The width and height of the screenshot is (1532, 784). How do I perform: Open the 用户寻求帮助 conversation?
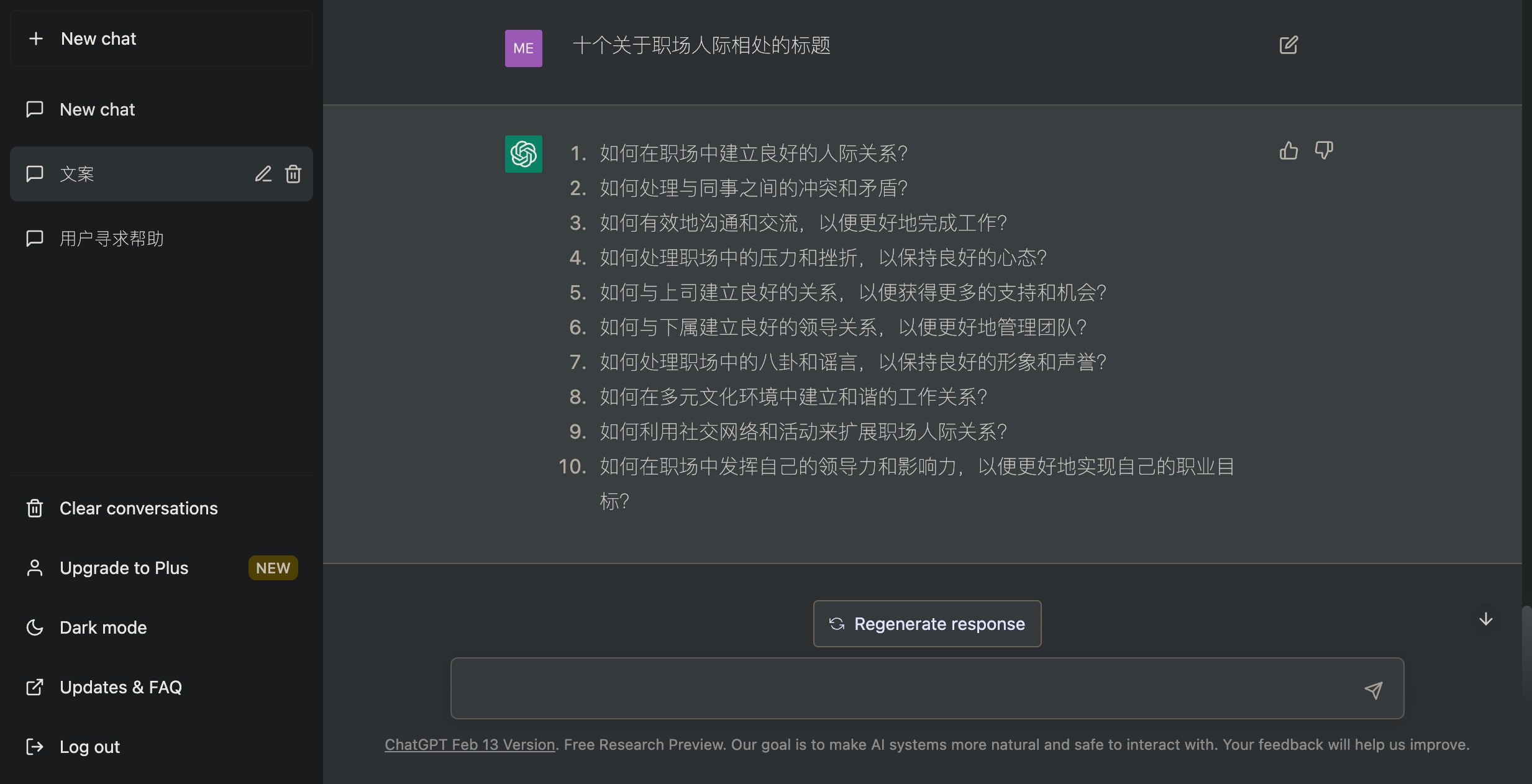point(162,239)
